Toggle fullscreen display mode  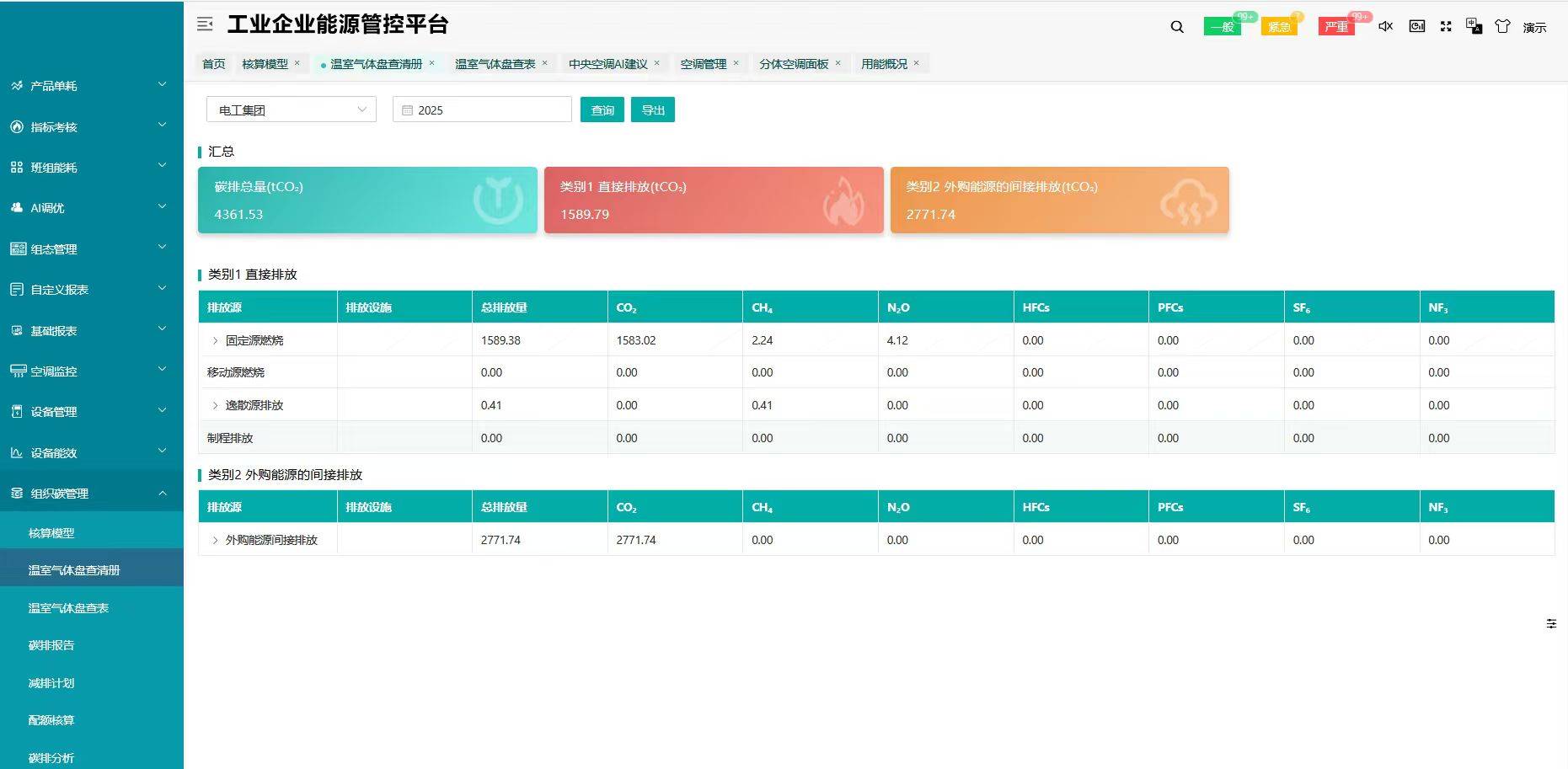point(1446,26)
